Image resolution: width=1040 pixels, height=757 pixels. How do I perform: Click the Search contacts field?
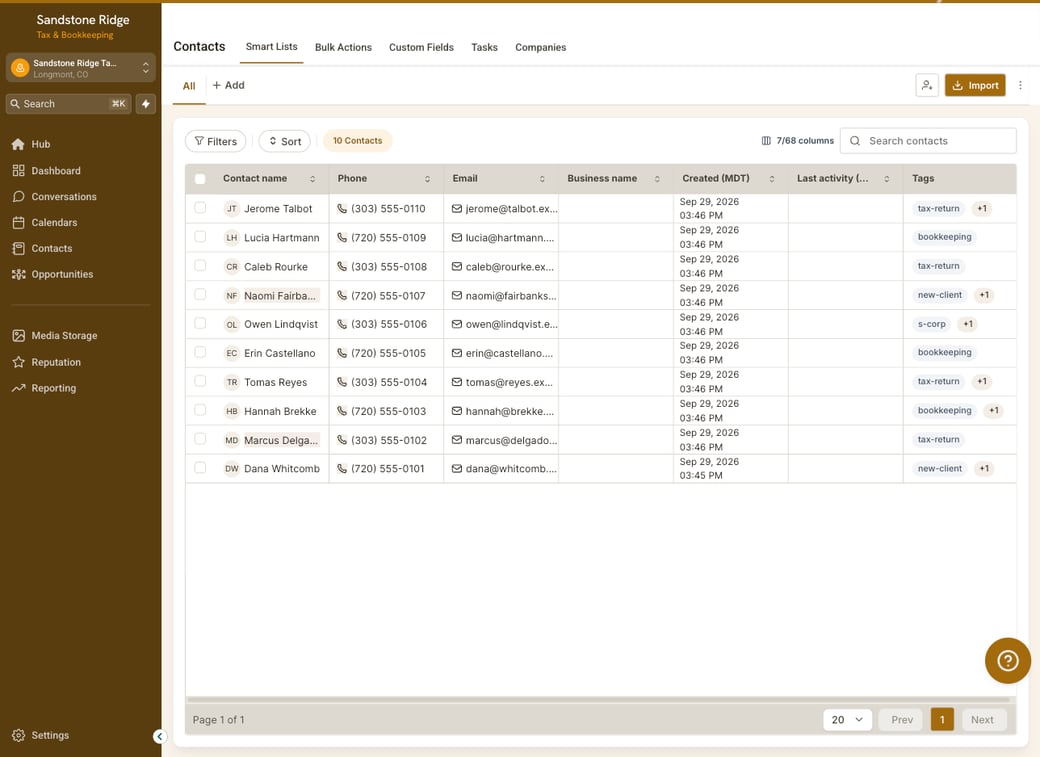pyautogui.click(x=928, y=141)
